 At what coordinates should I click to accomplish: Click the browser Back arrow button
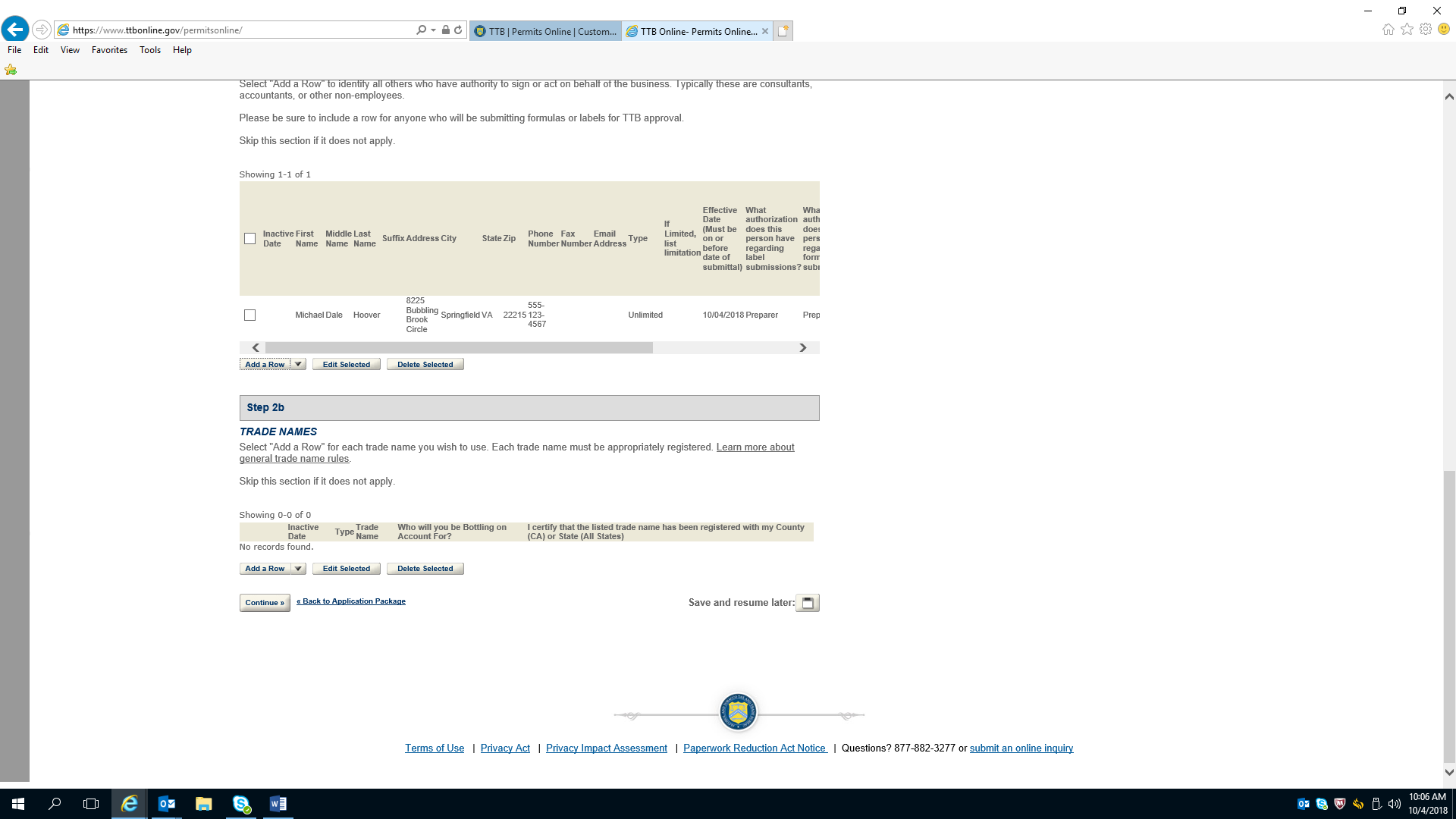pyautogui.click(x=15, y=30)
